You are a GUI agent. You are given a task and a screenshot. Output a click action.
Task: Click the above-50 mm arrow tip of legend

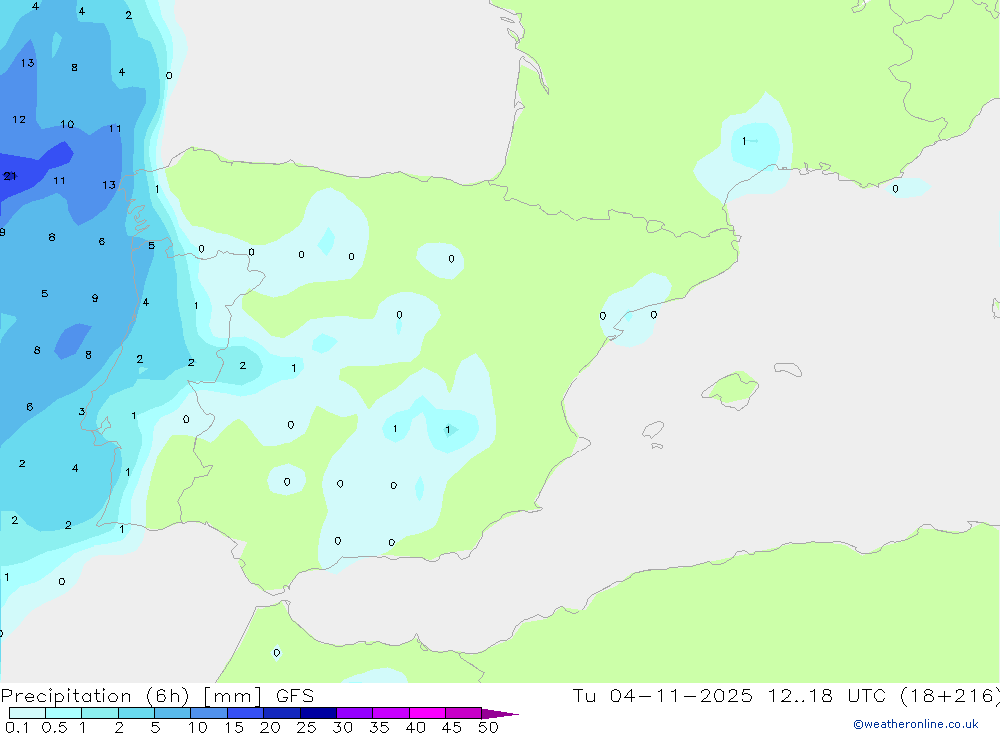coord(501,713)
